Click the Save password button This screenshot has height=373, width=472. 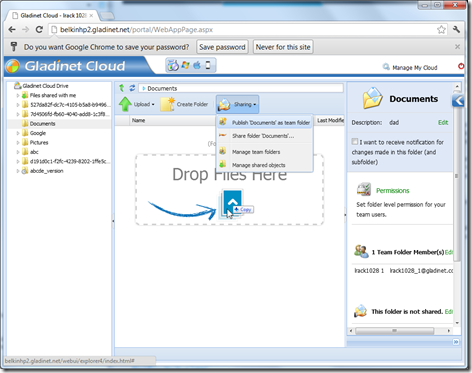click(x=222, y=47)
